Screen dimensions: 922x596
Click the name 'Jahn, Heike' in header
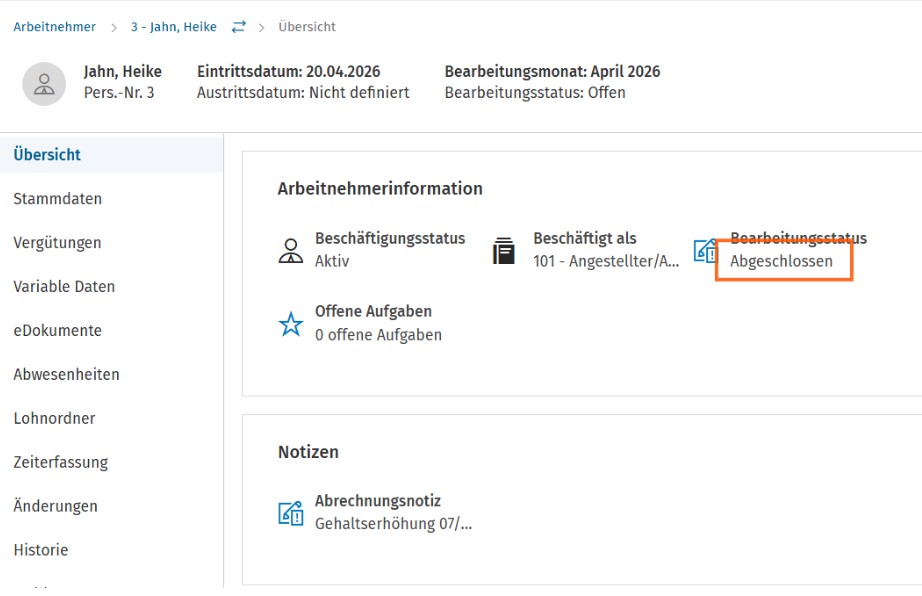122,71
